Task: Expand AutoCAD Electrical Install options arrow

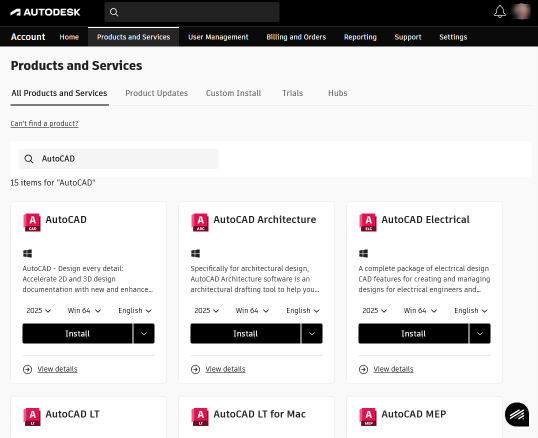Action: 480,333
